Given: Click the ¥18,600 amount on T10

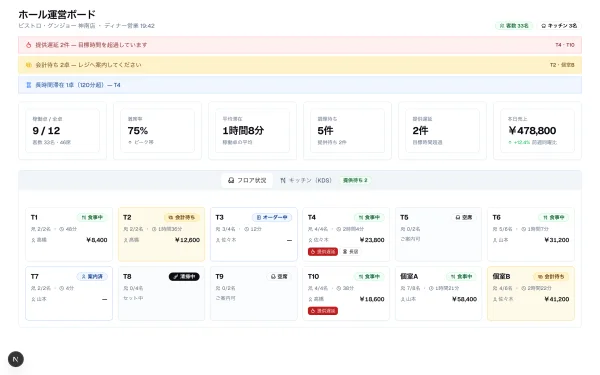Looking at the screenshot, I should [x=372, y=299].
